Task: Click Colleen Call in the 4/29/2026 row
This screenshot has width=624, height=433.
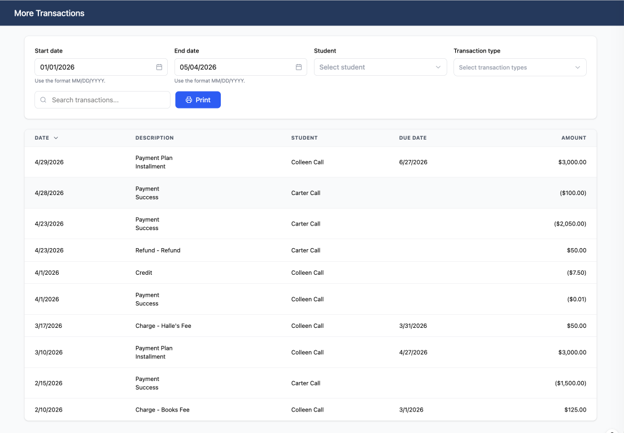Action: click(x=307, y=162)
